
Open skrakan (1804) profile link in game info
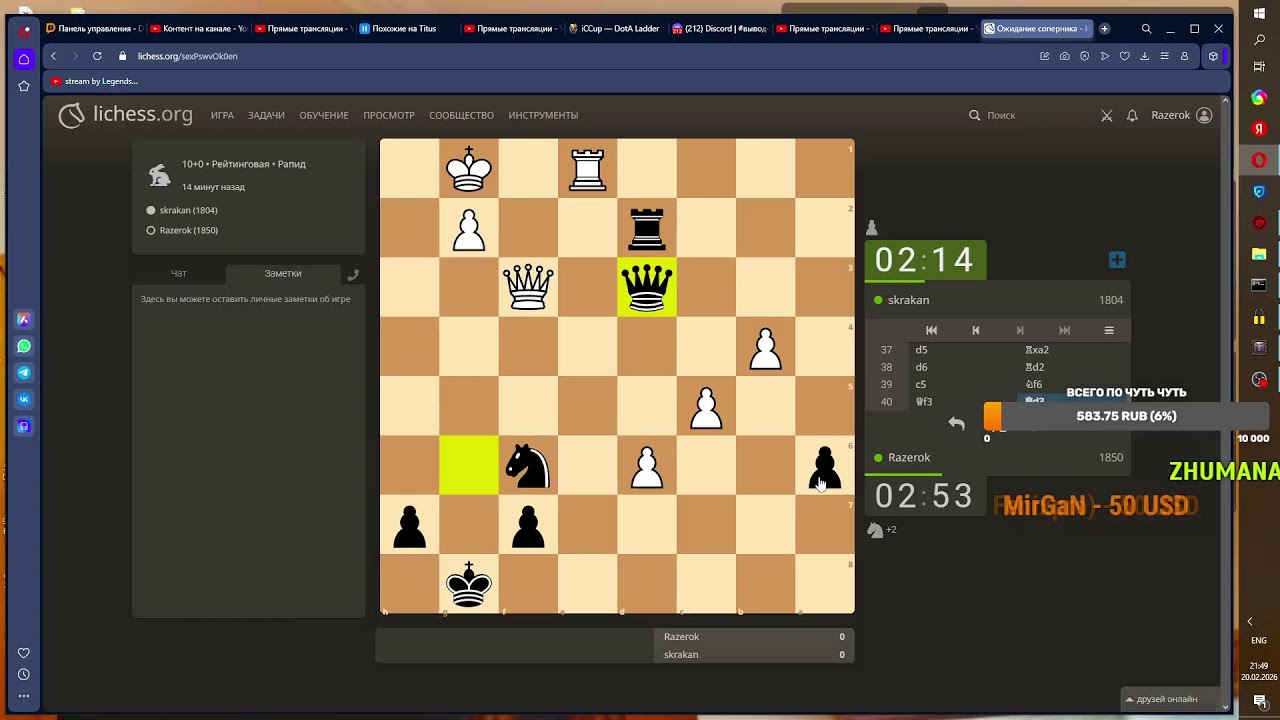188,210
